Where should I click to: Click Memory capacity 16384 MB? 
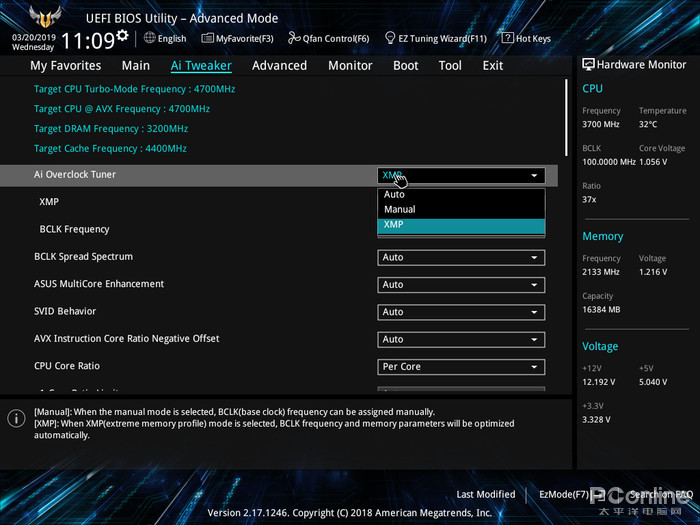601,309
